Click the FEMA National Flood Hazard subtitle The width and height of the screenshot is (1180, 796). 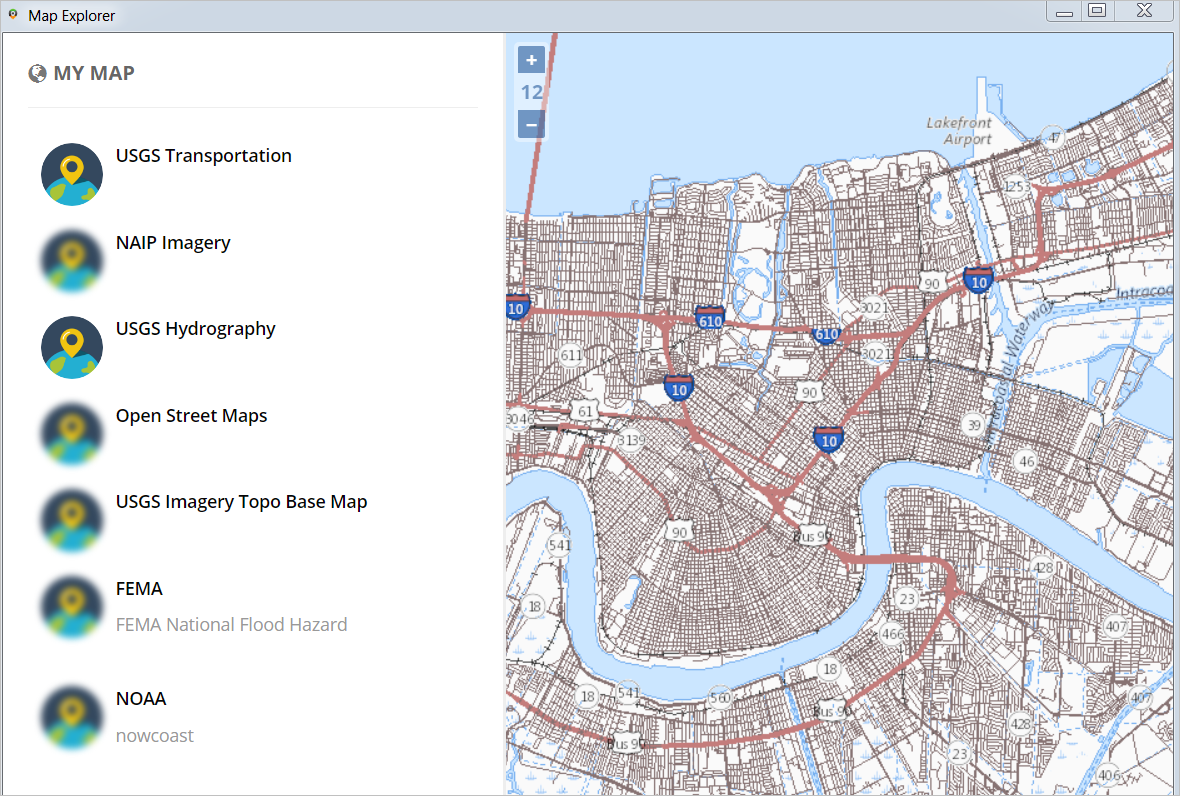click(x=232, y=624)
